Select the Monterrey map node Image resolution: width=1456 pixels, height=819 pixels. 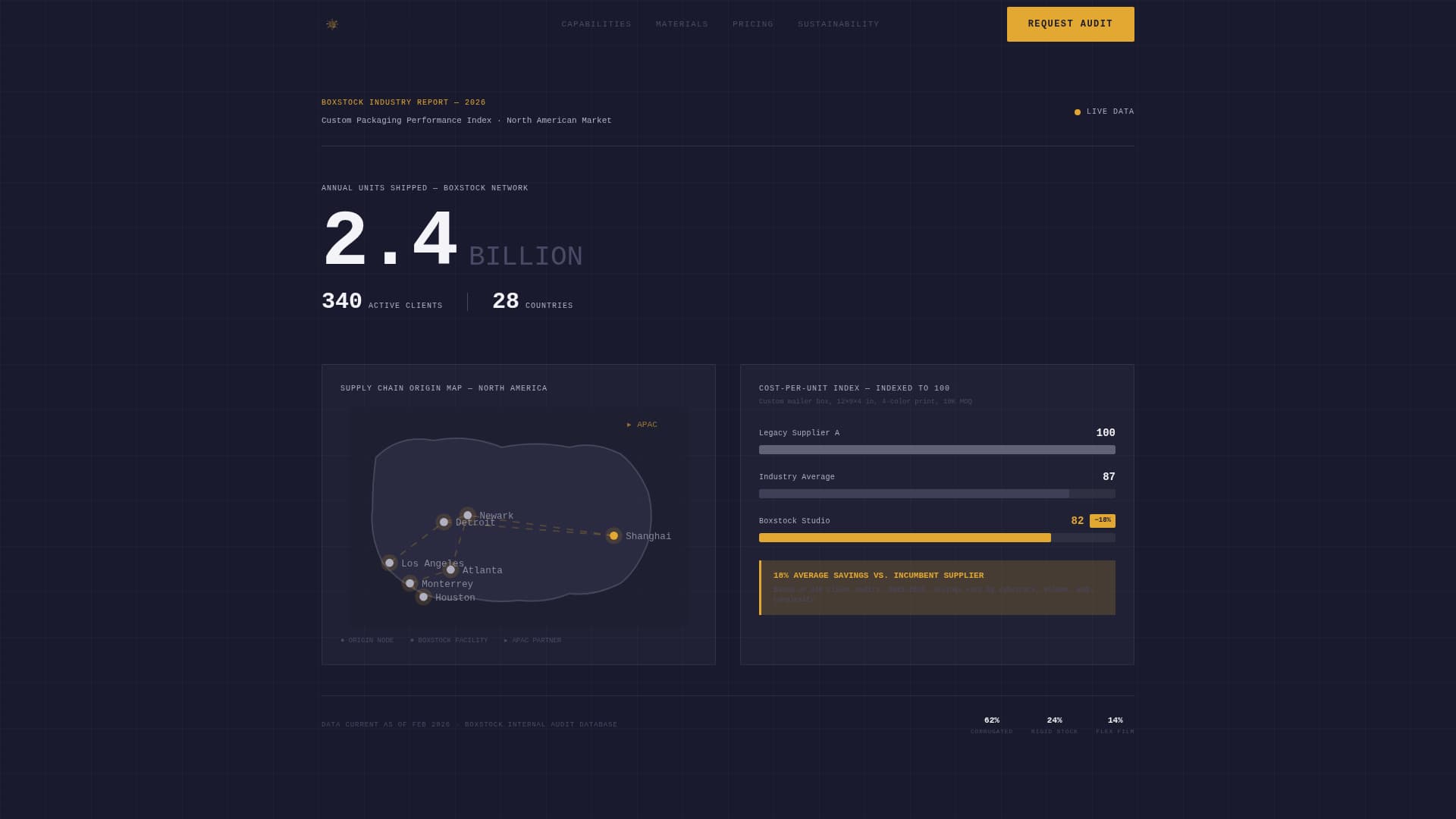pos(410,583)
